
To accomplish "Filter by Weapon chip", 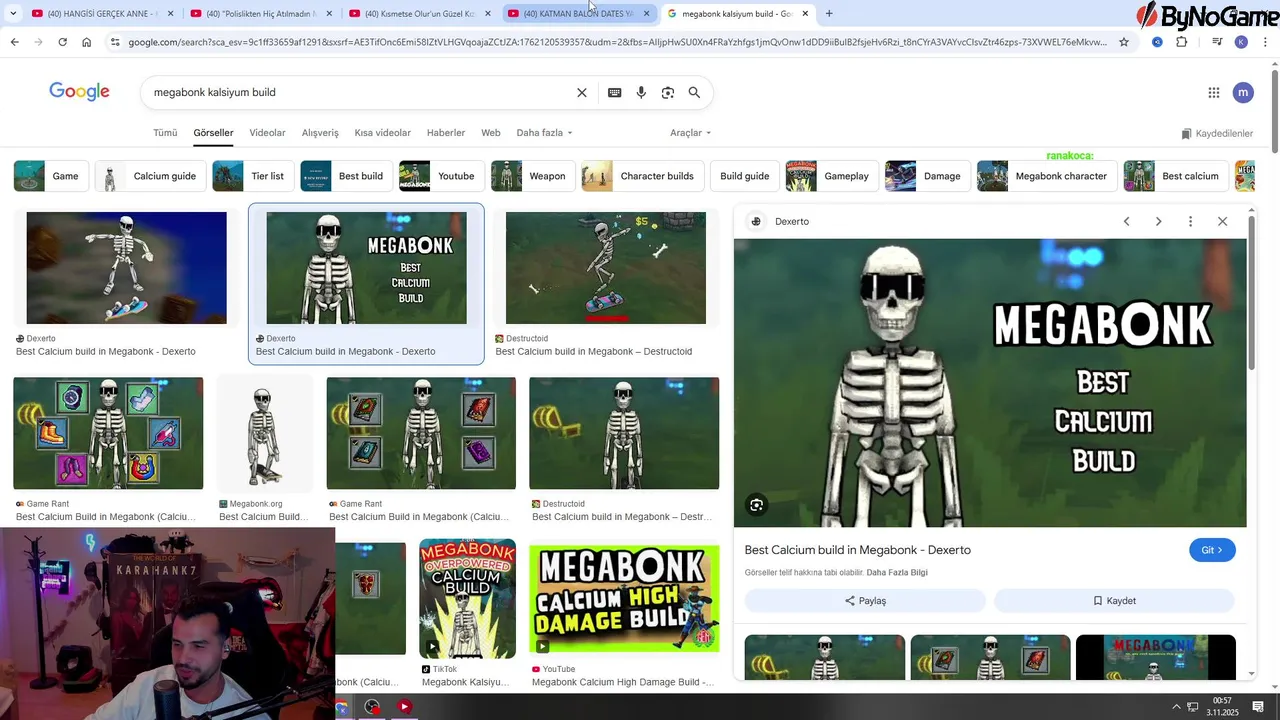I will pos(534,176).
